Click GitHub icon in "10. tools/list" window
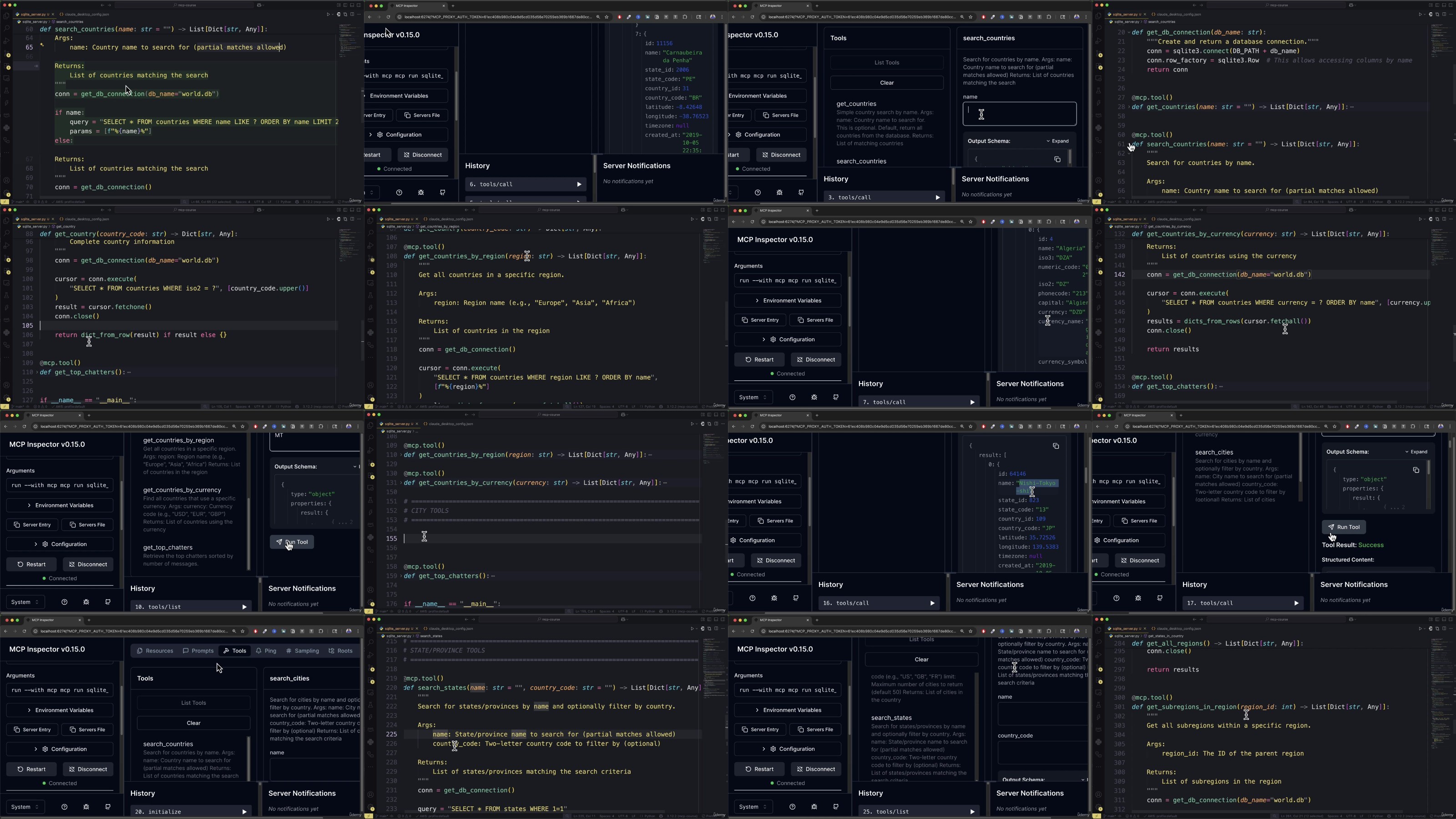The width and height of the screenshot is (1456, 819). 108,602
